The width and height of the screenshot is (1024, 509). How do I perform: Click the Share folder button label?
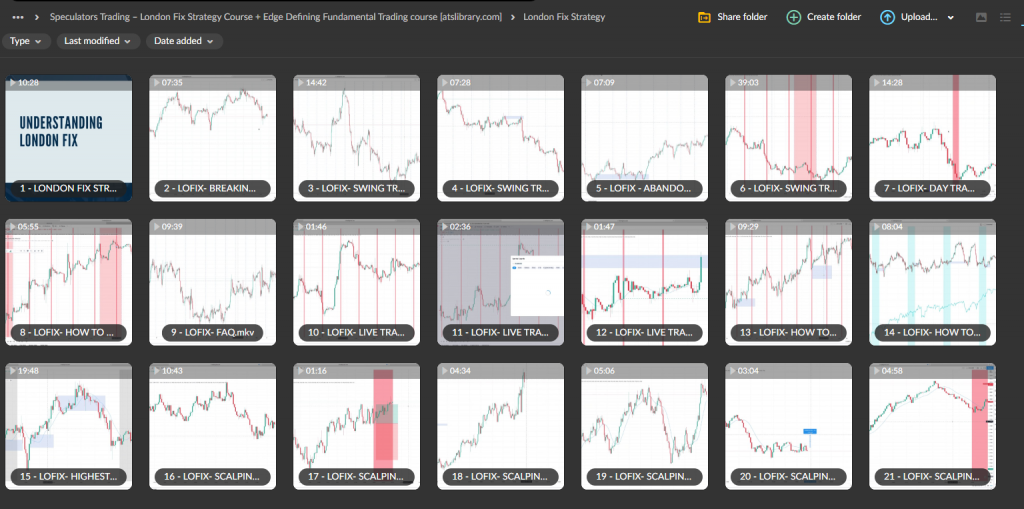[742, 17]
